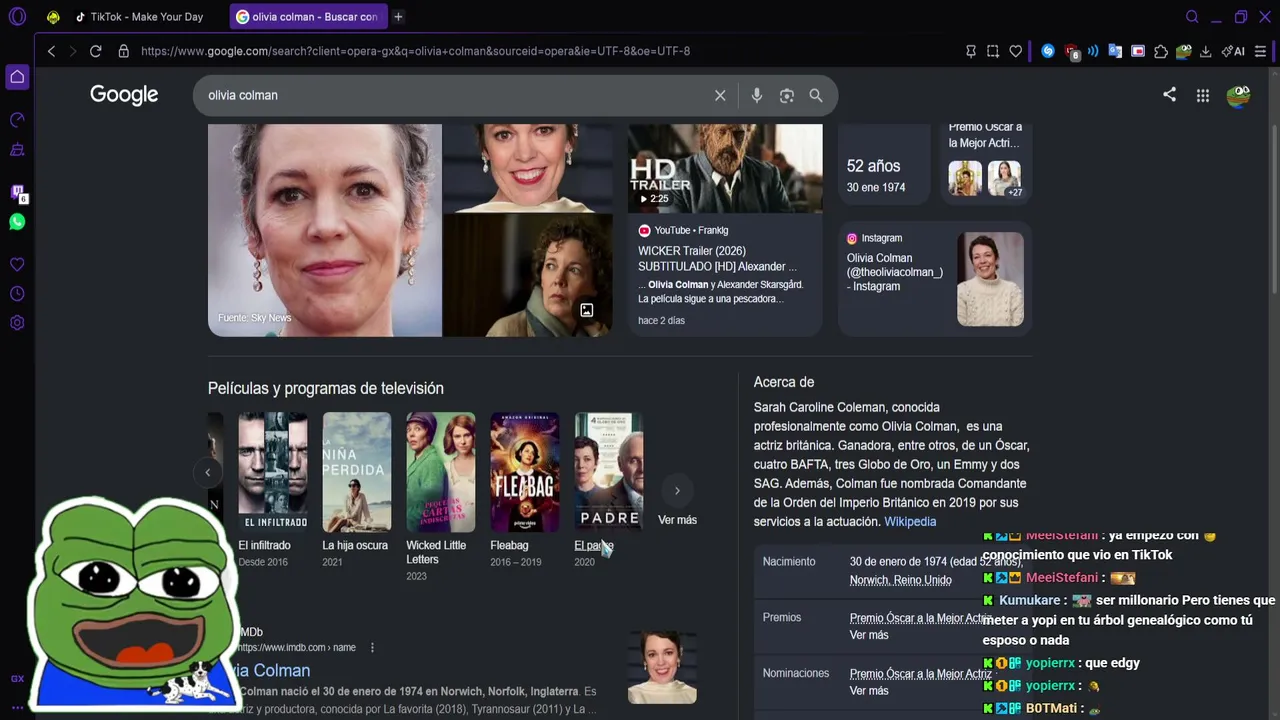Go to sidebar home start page

(x=17, y=77)
